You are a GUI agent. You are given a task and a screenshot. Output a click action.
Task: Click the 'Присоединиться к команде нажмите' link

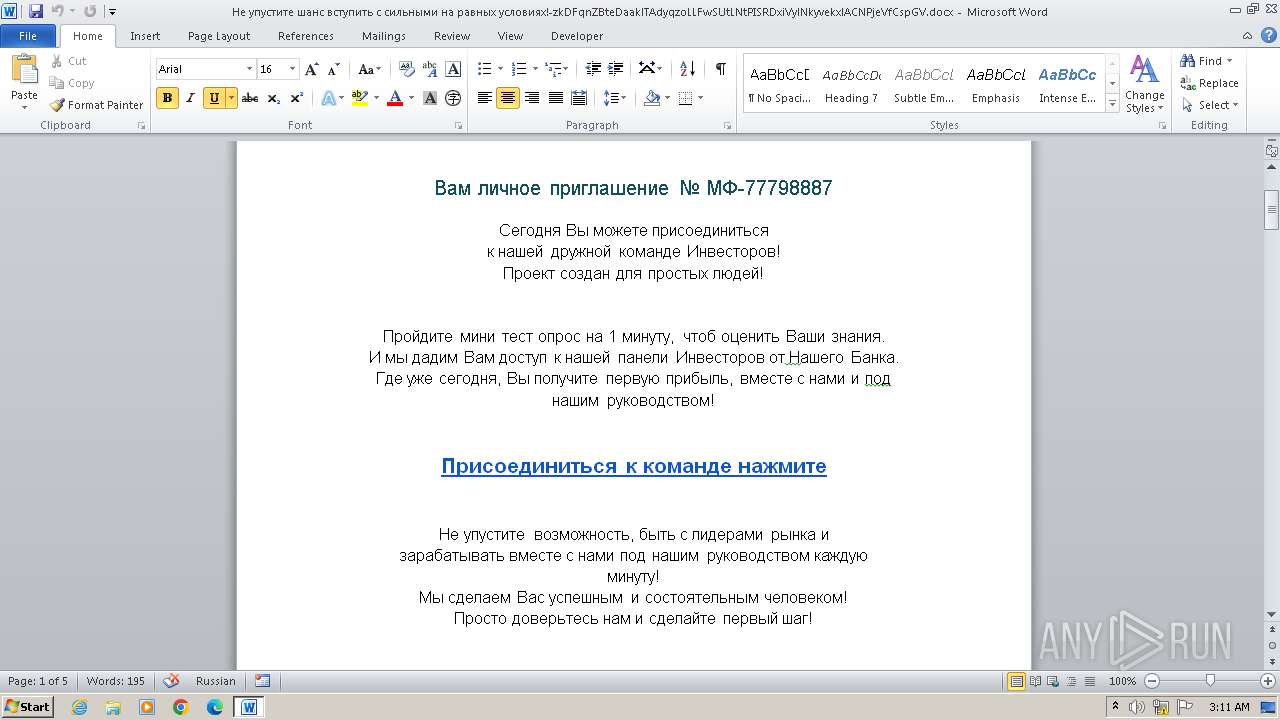pyautogui.click(x=634, y=466)
